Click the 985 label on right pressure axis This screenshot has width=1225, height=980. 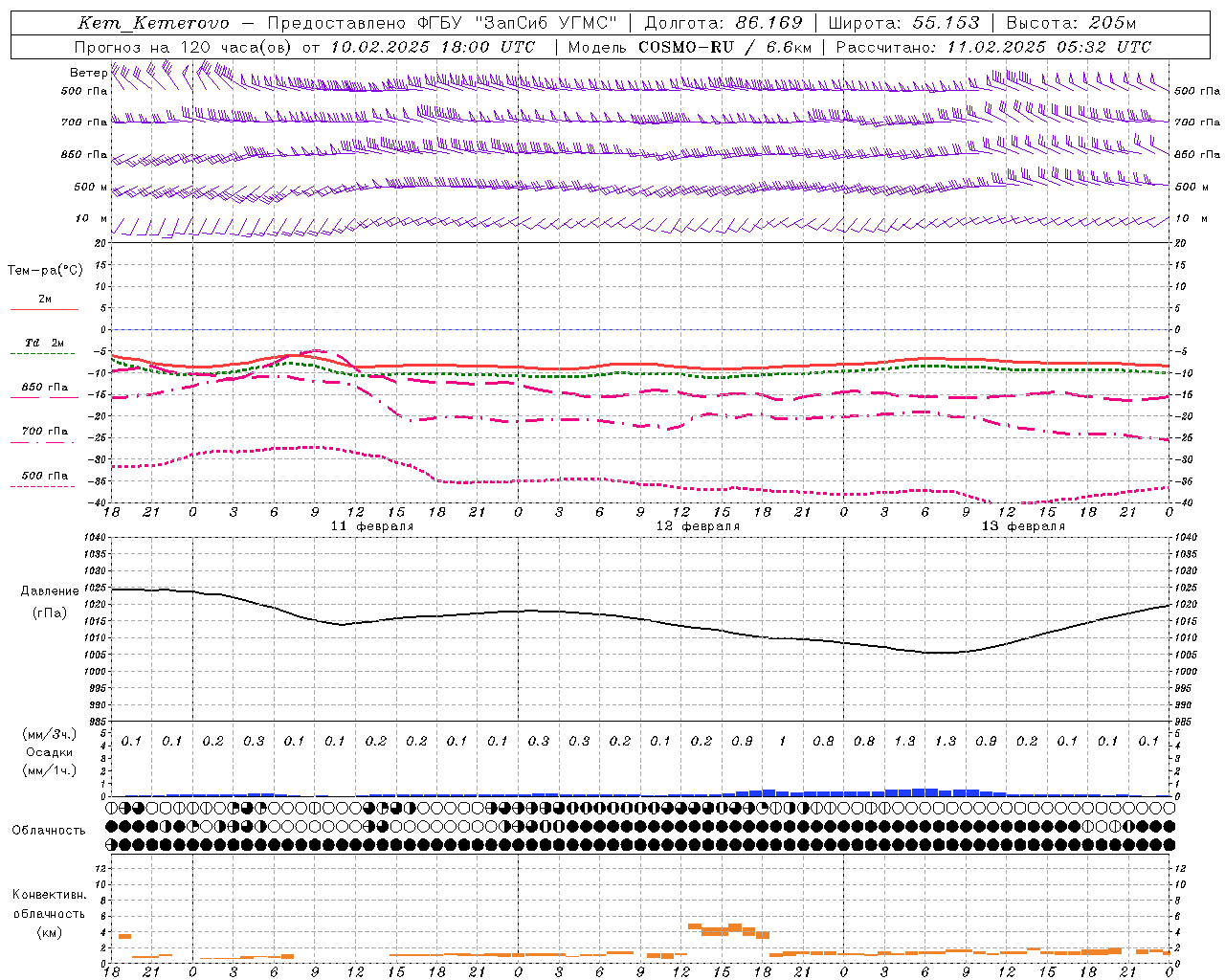(x=1186, y=723)
